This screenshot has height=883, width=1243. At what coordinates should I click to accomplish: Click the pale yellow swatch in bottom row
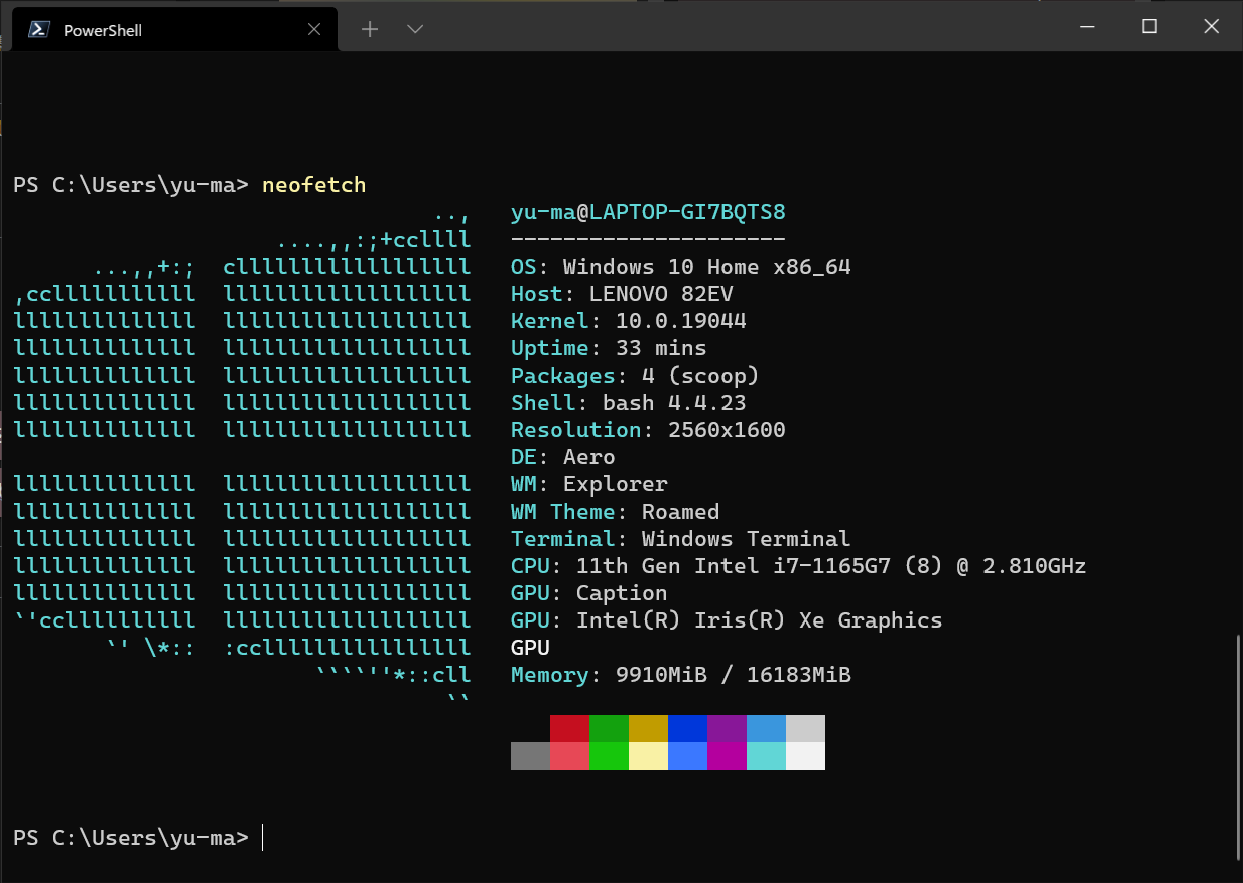pos(648,756)
